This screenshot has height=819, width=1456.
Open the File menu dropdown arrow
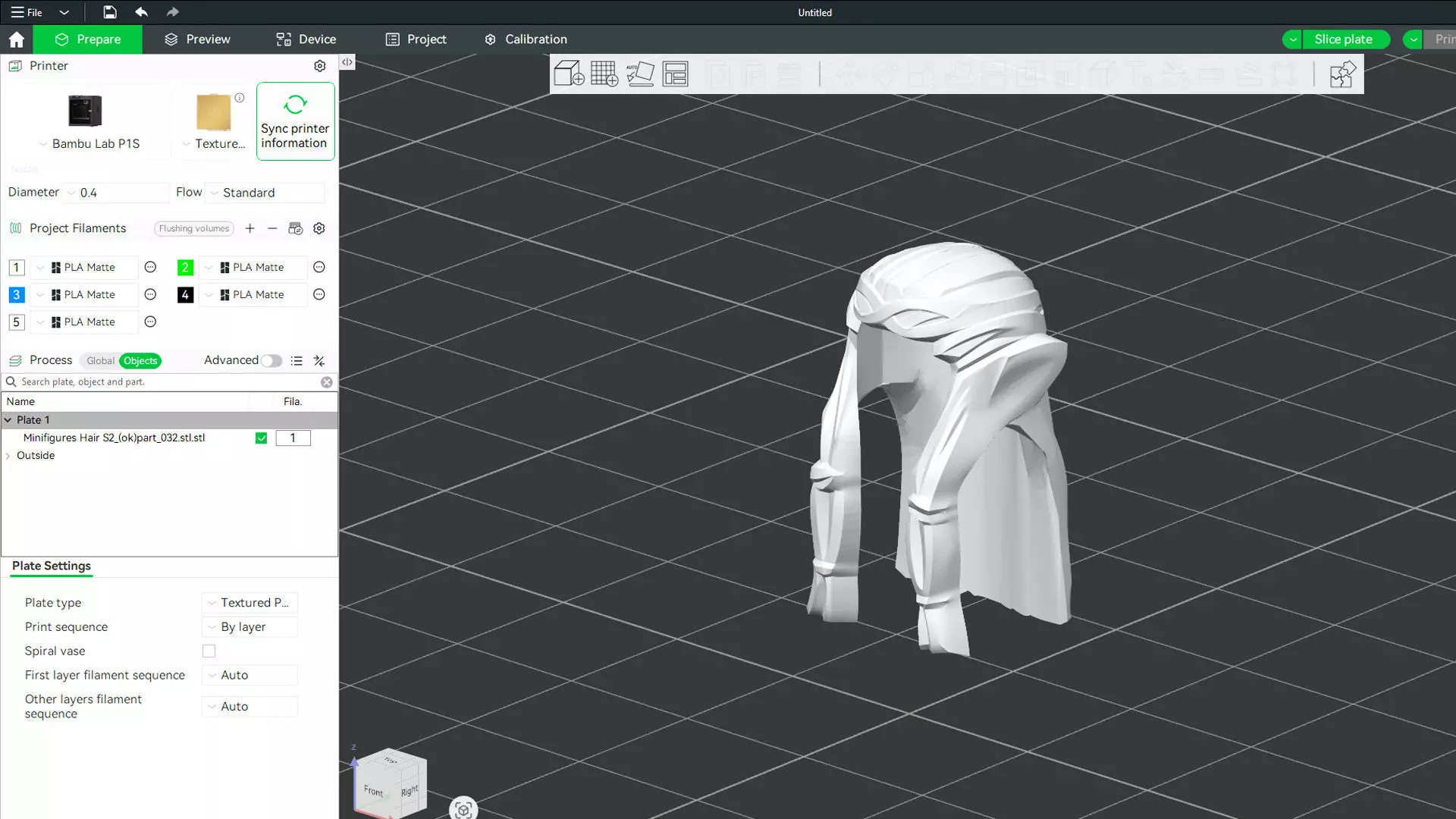64,12
